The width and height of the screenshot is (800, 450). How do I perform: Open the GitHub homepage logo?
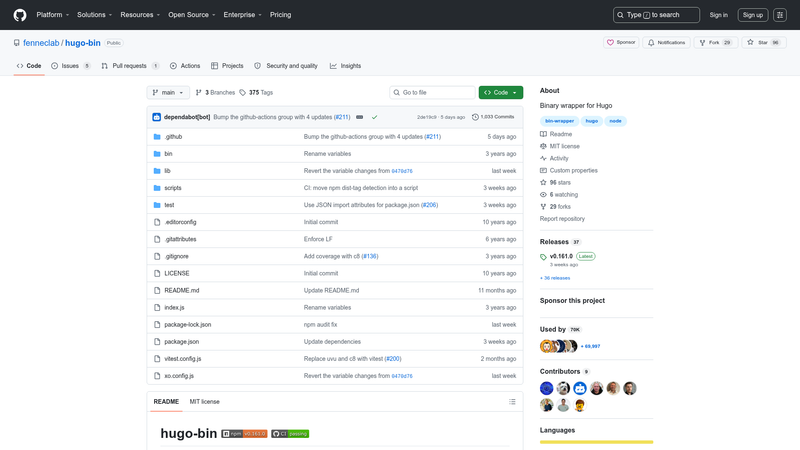point(20,15)
